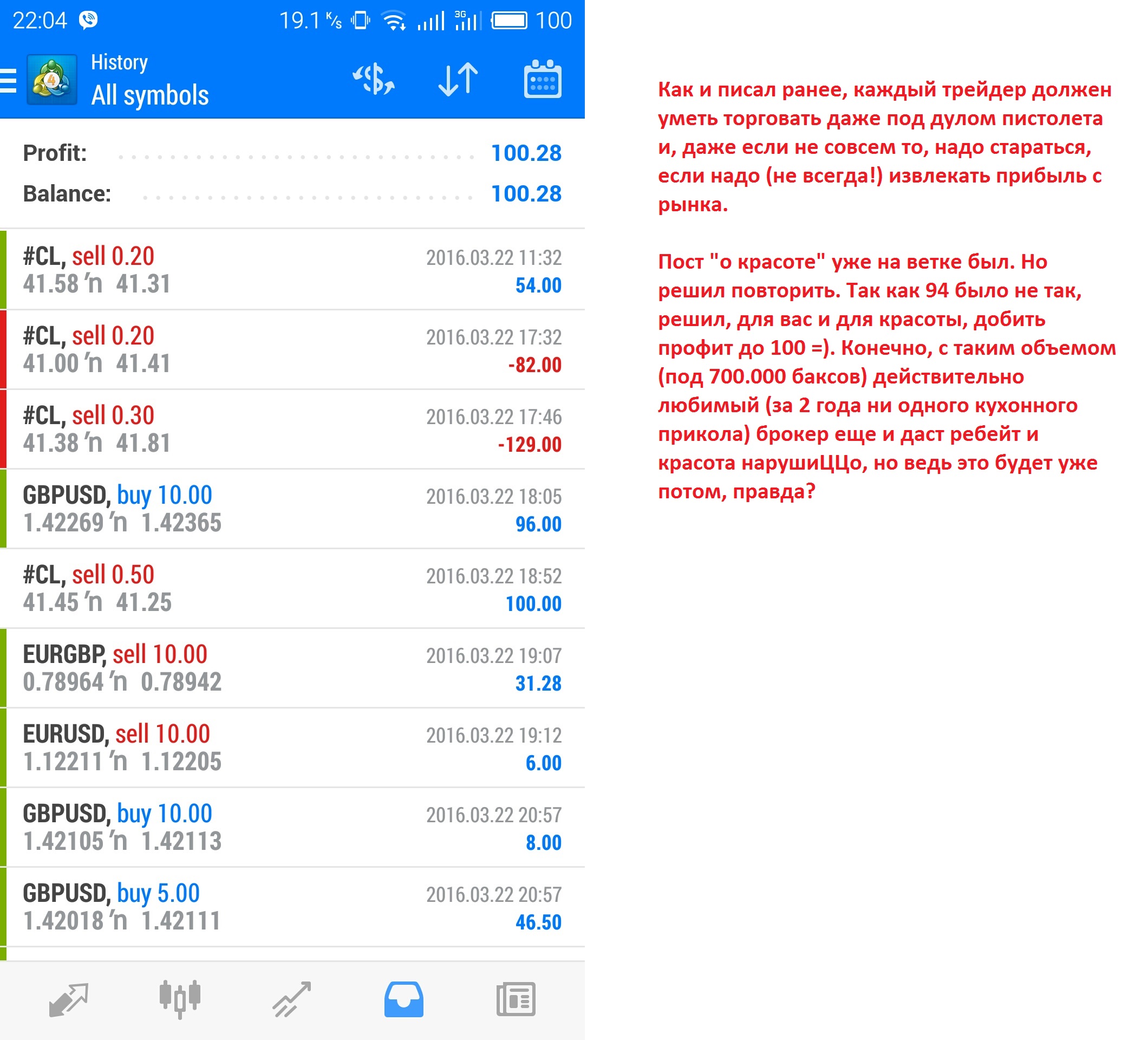Open the GBPUSD buy 5.00 trade row

(x=293, y=908)
